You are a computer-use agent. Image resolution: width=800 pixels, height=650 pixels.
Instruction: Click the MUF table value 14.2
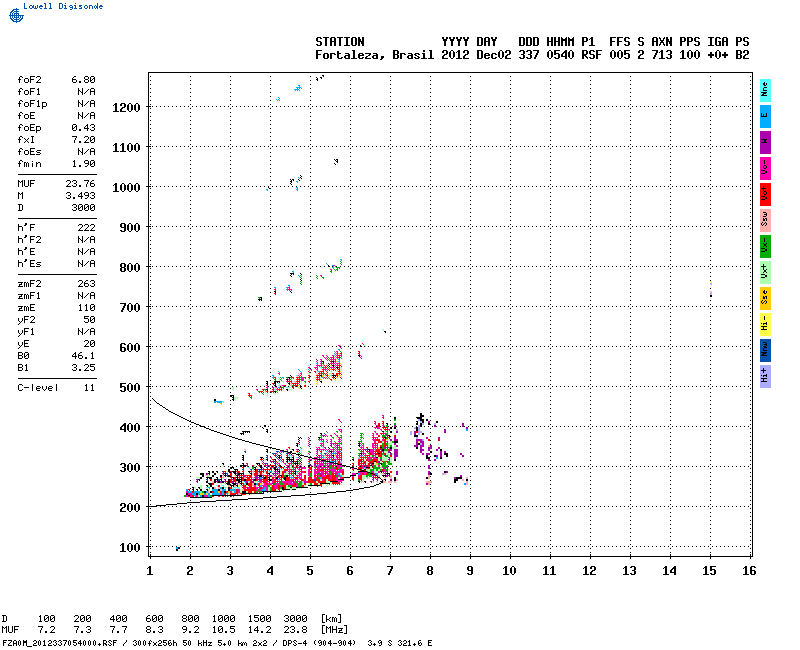259,630
